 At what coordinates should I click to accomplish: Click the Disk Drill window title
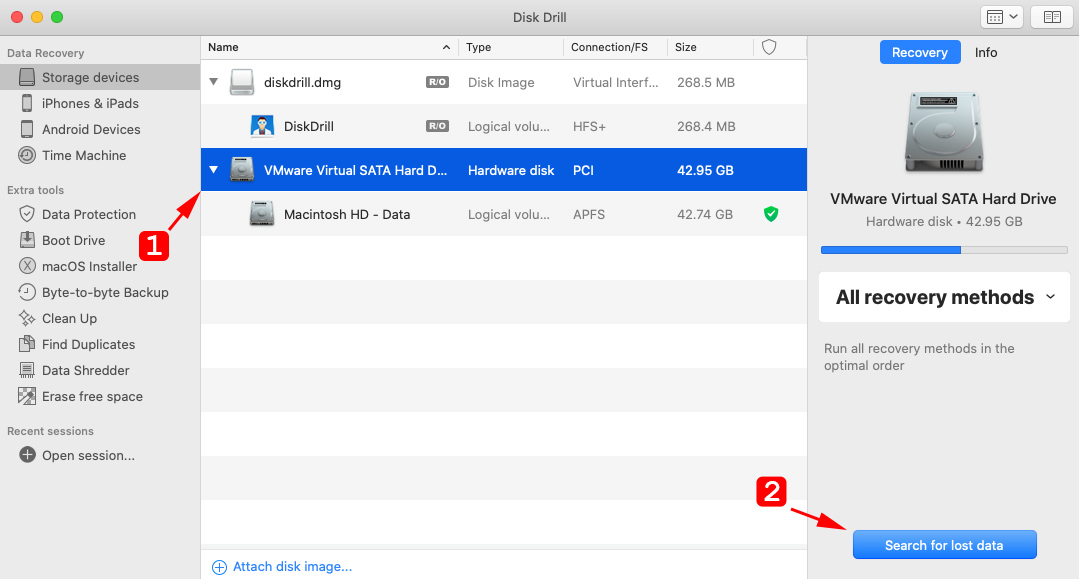pyautogui.click(x=540, y=17)
